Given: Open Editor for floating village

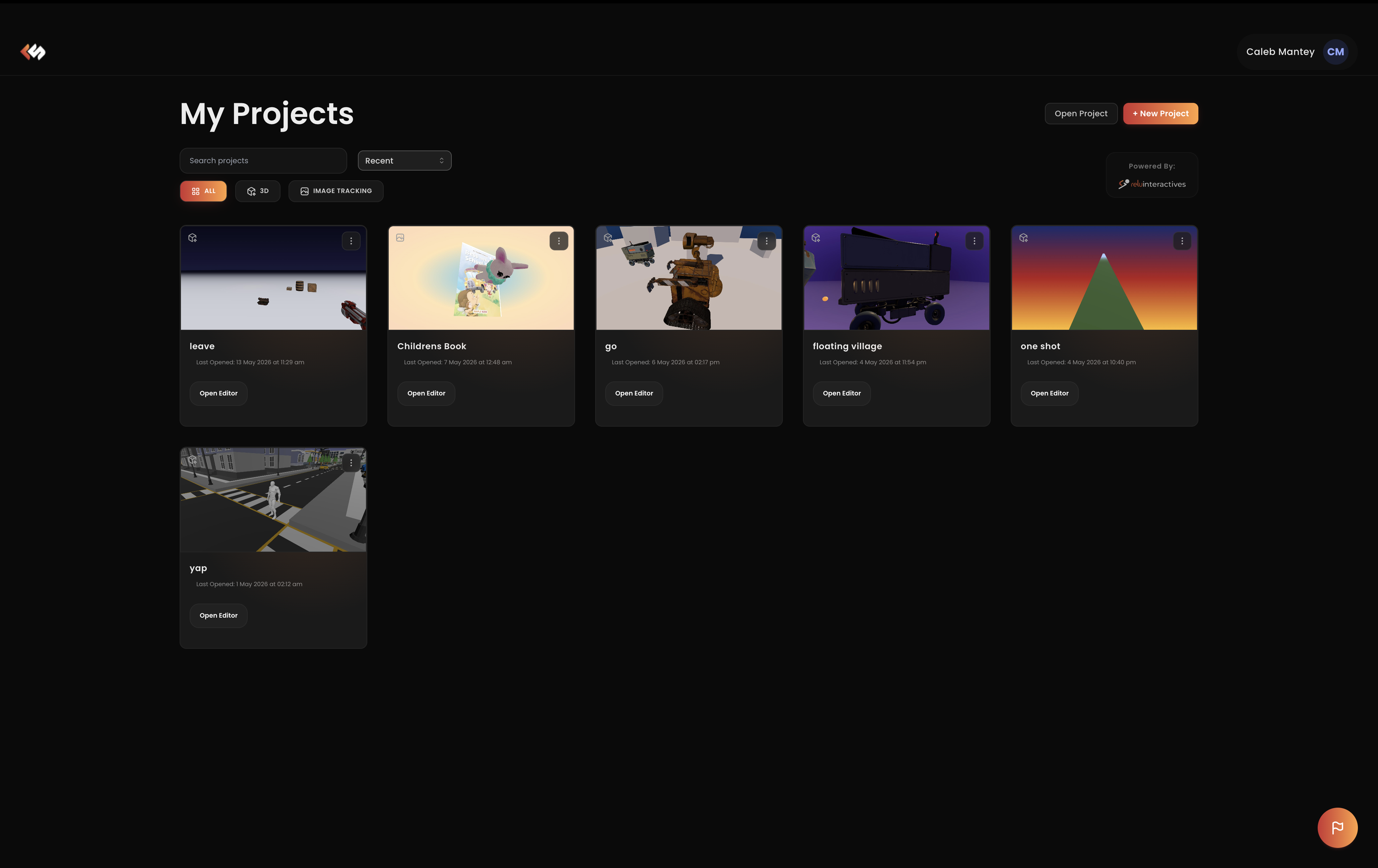Looking at the screenshot, I should 841,393.
